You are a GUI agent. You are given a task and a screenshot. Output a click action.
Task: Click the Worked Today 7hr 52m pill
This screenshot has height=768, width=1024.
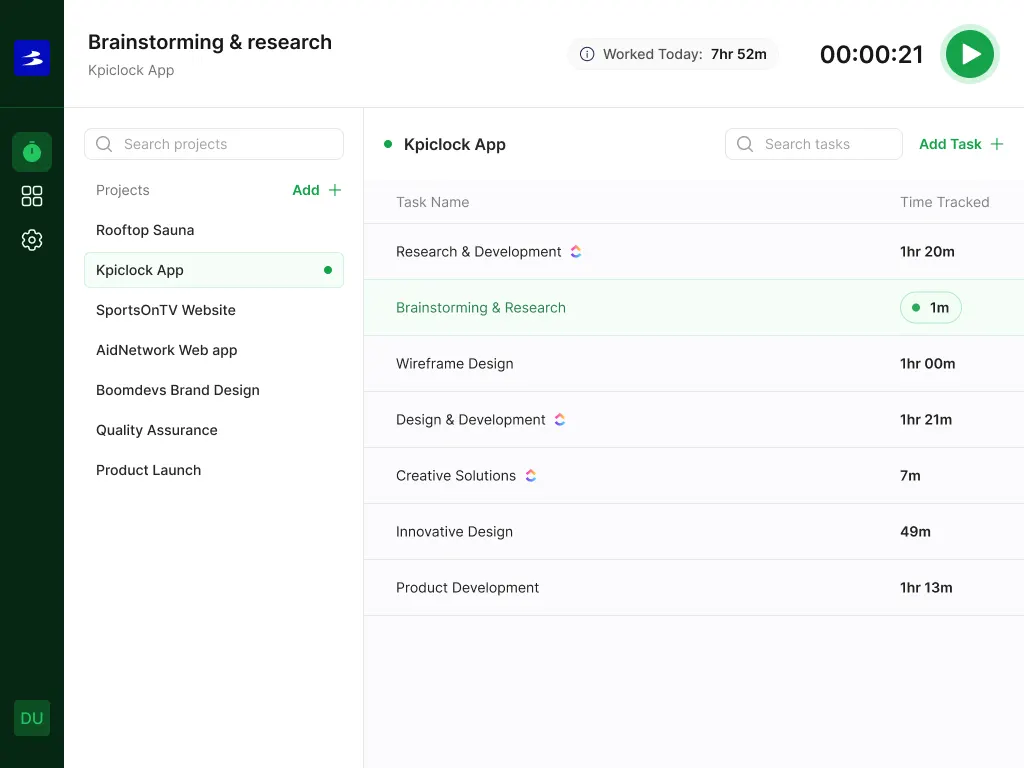click(x=673, y=54)
